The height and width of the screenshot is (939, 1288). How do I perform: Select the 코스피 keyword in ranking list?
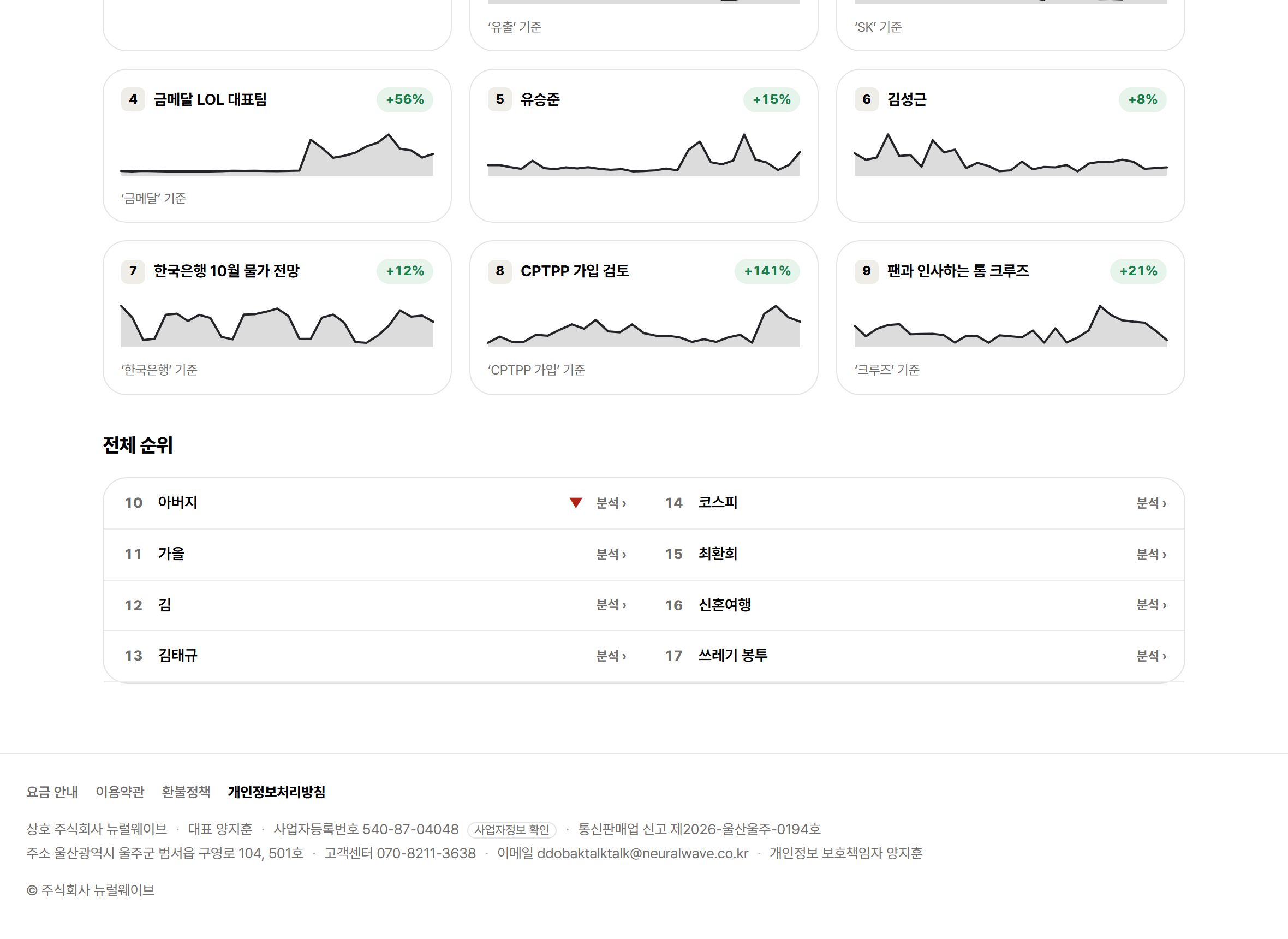[x=718, y=502]
